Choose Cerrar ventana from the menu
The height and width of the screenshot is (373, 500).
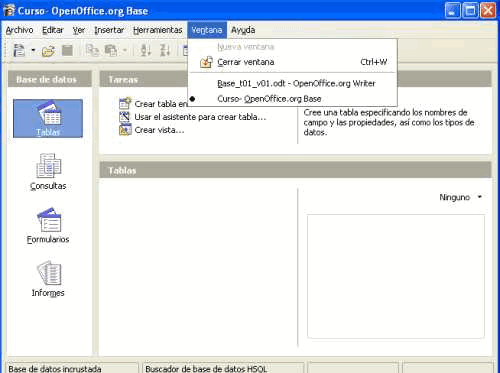pos(293,62)
